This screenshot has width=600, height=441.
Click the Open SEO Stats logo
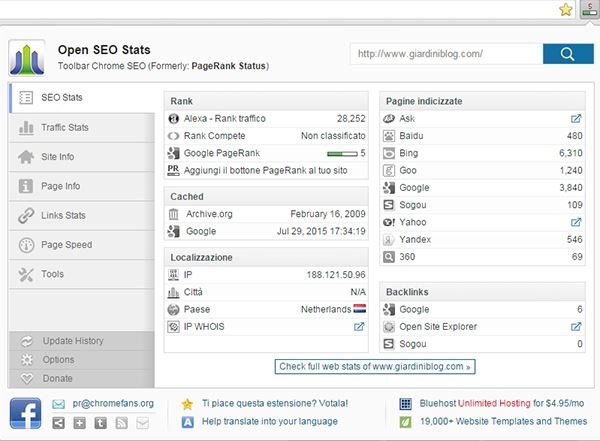(27, 58)
